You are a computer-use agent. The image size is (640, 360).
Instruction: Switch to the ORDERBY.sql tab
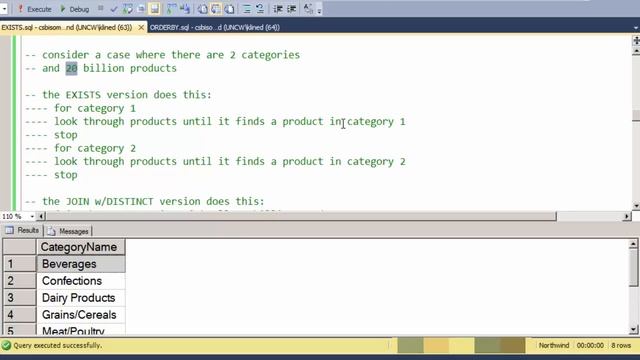[215, 27]
